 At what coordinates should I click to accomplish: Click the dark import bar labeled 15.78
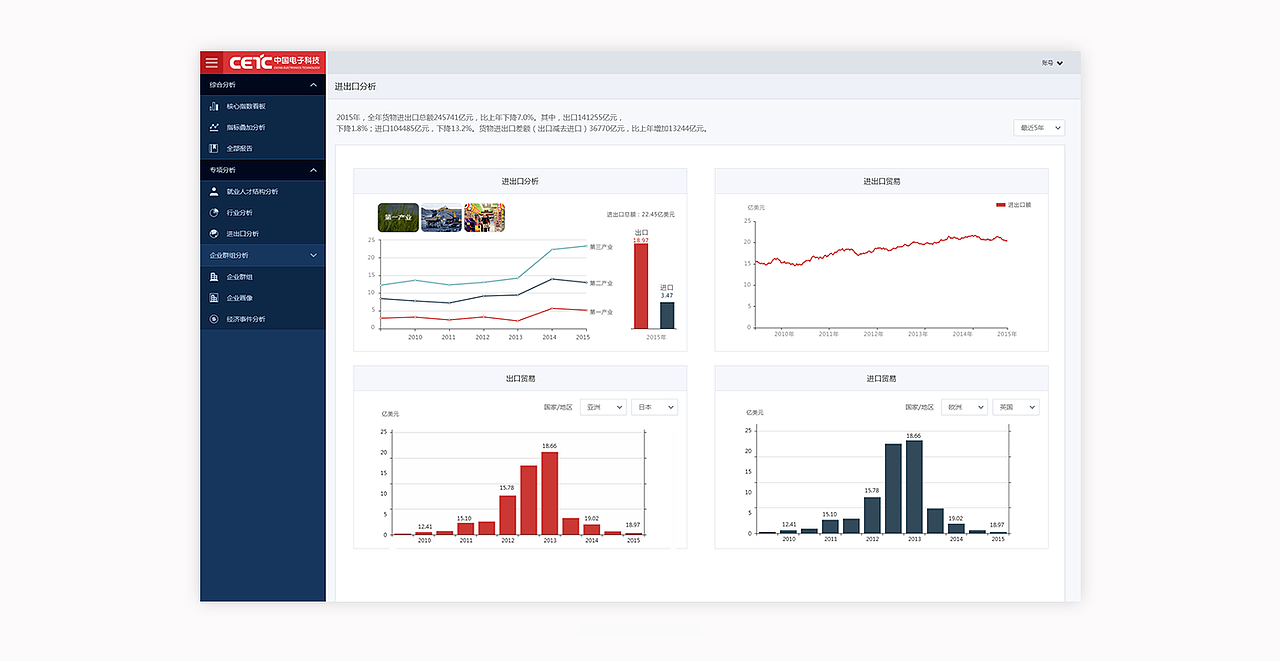coord(872,514)
